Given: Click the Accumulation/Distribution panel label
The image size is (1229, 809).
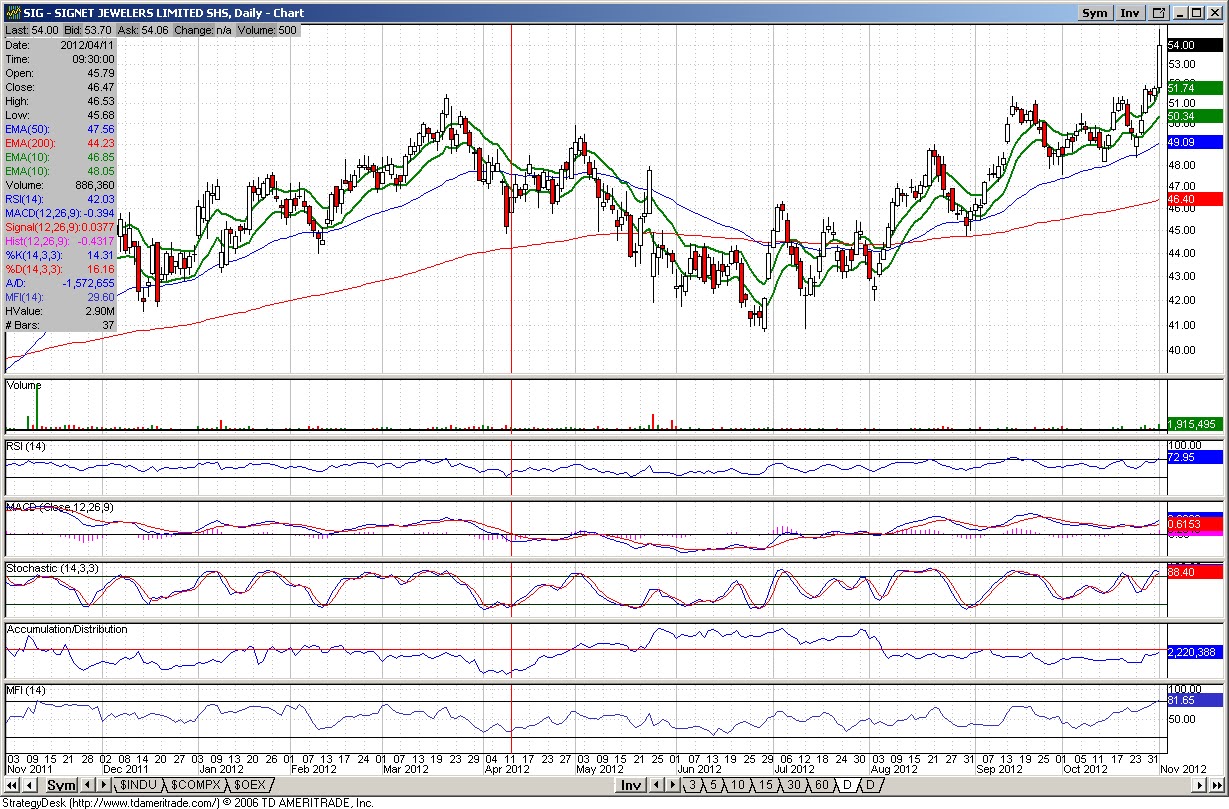Looking at the screenshot, I should 67,629.
